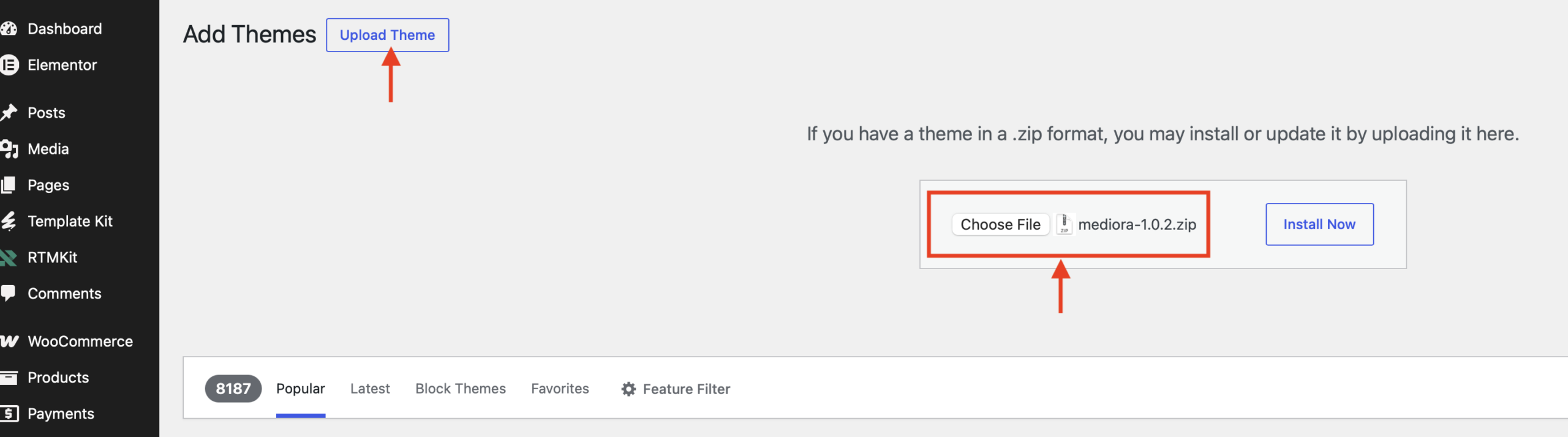The height and width of the screenshot is (437, 1568).
Task: Click the mediora-1.0.2.zip file name
Action: tap(1137, 224)
